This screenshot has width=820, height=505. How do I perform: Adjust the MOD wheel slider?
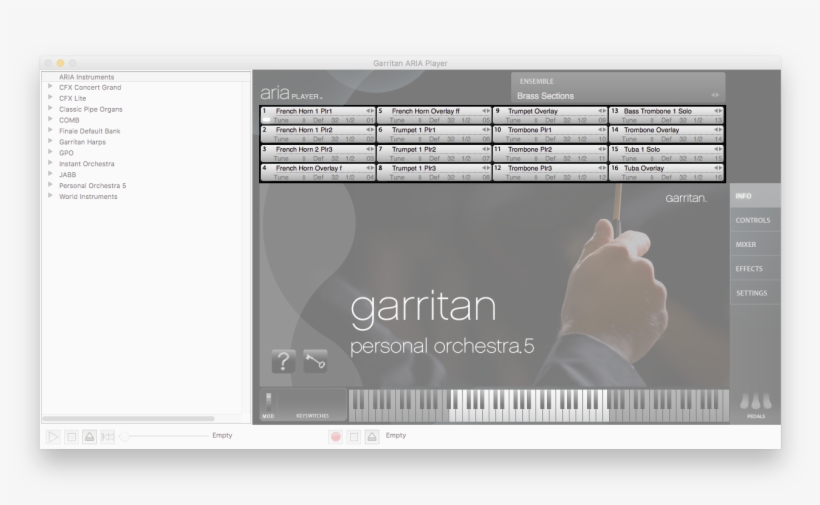pyautogui.click(x=268, y=403)
